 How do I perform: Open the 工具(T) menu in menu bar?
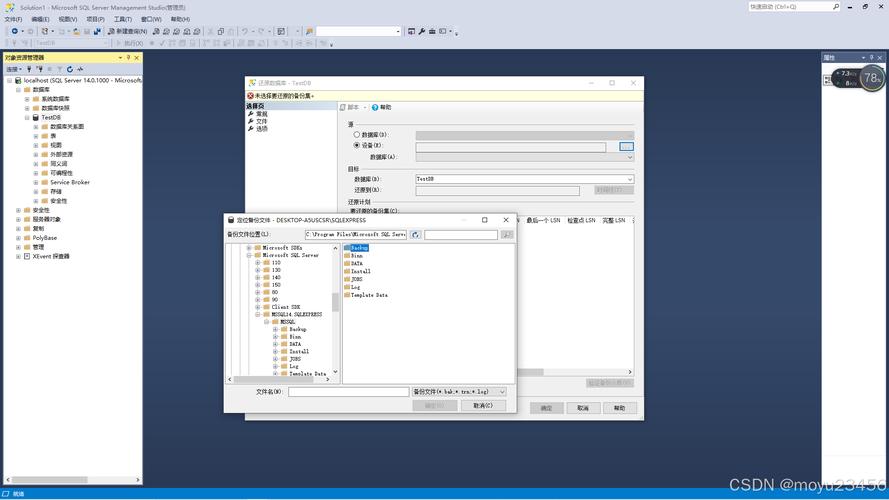click(122, 19)
